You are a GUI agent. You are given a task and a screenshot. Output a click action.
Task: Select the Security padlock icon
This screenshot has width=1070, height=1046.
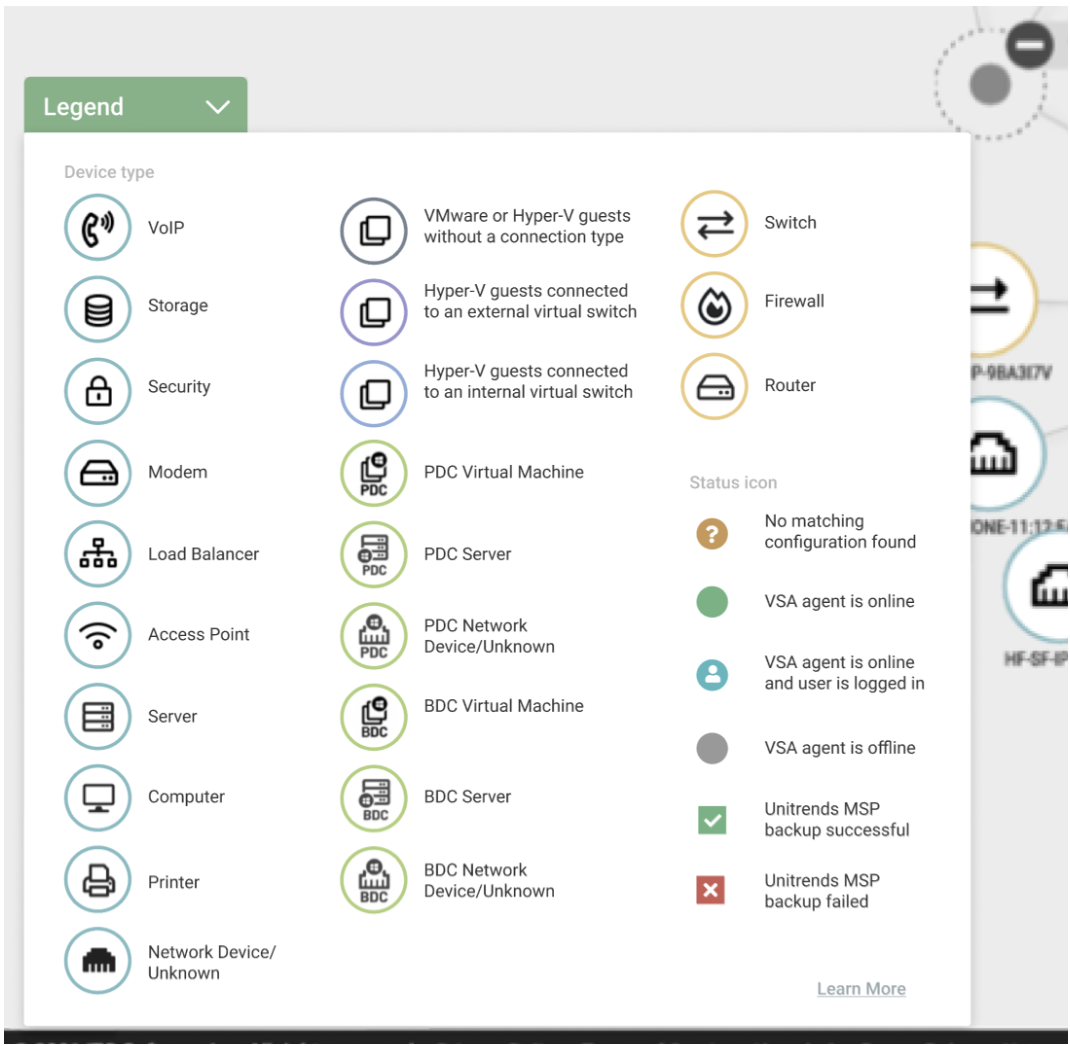point(97,386)
